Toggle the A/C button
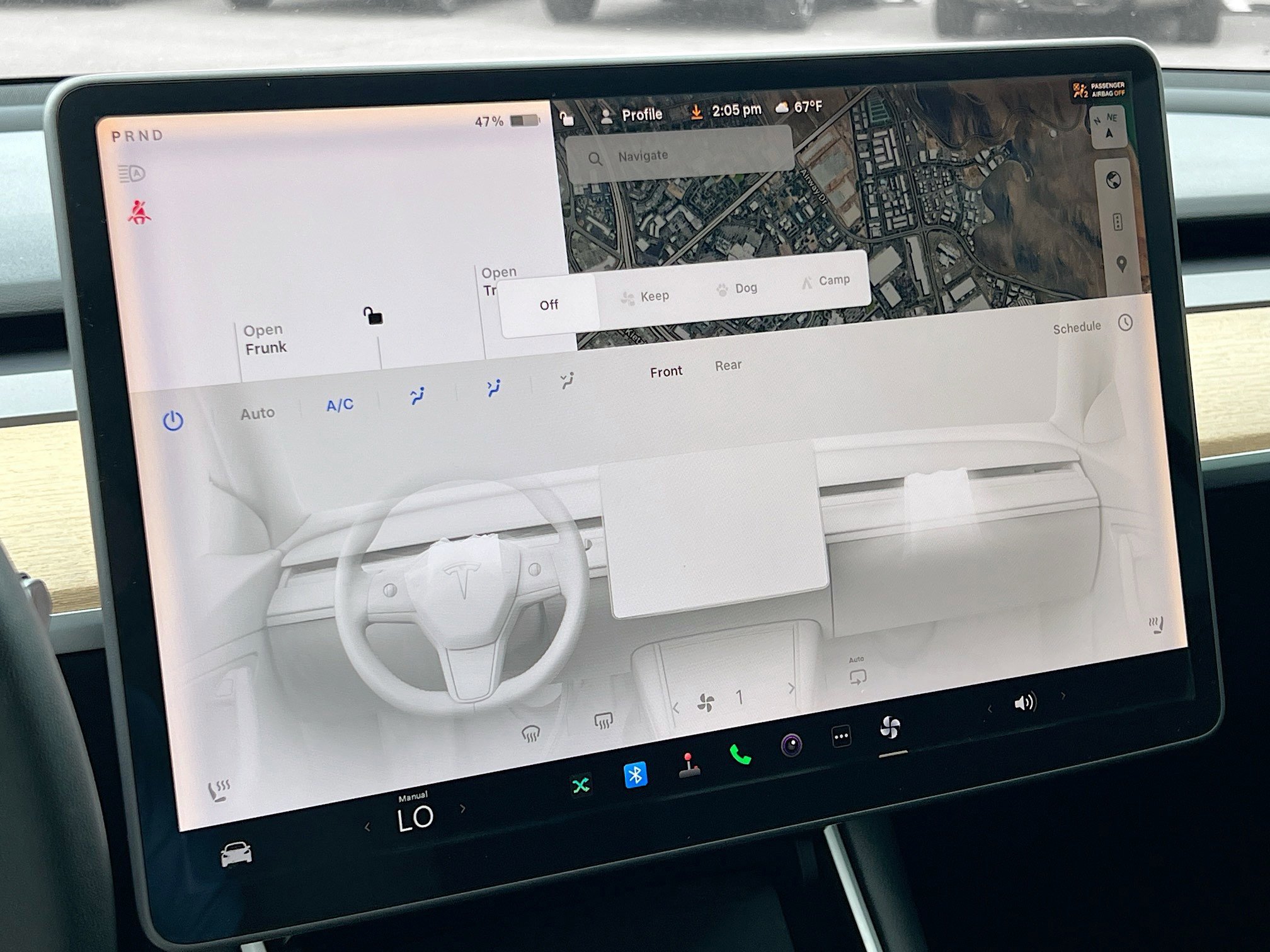 click(340, 405)
